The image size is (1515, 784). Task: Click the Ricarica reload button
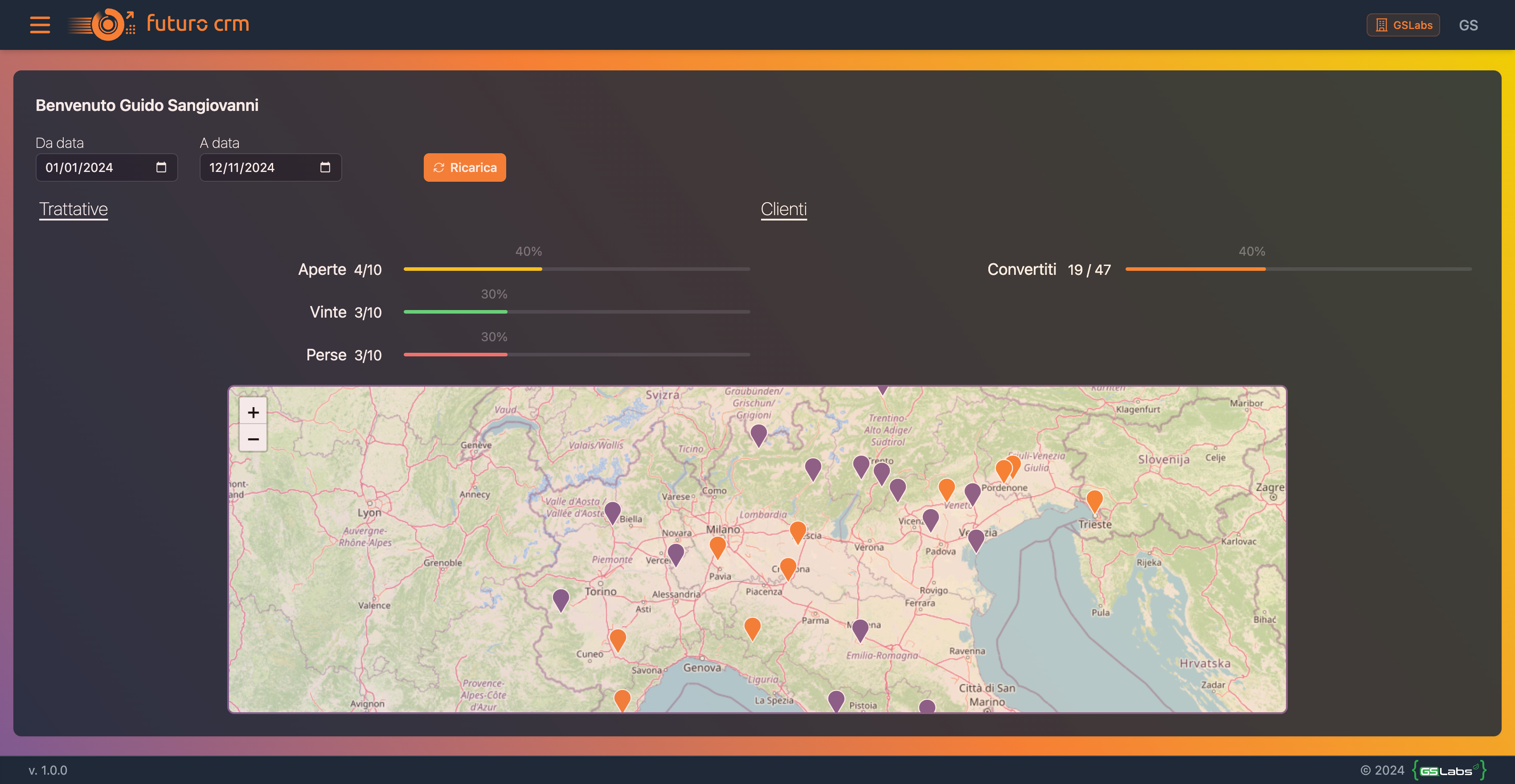(x=465, y=167)
